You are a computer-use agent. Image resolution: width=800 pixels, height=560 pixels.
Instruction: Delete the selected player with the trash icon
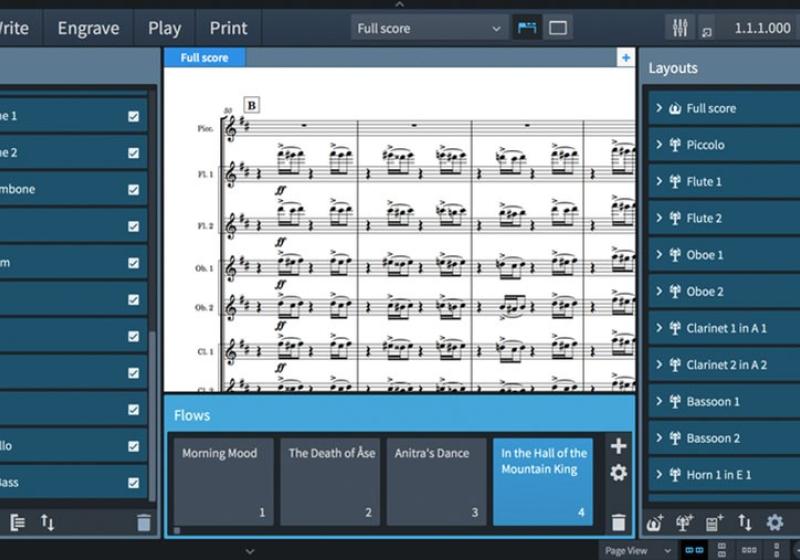(143, 522)
